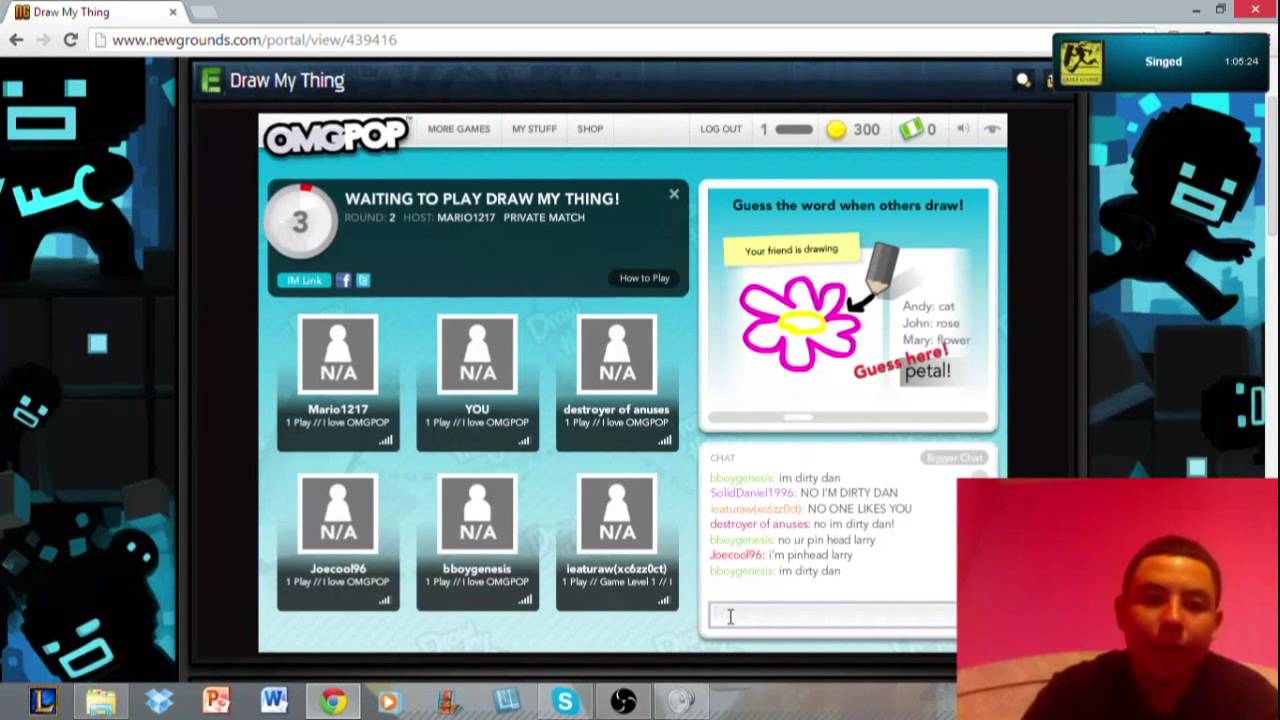Select Mario1217 player avatar

338,354
